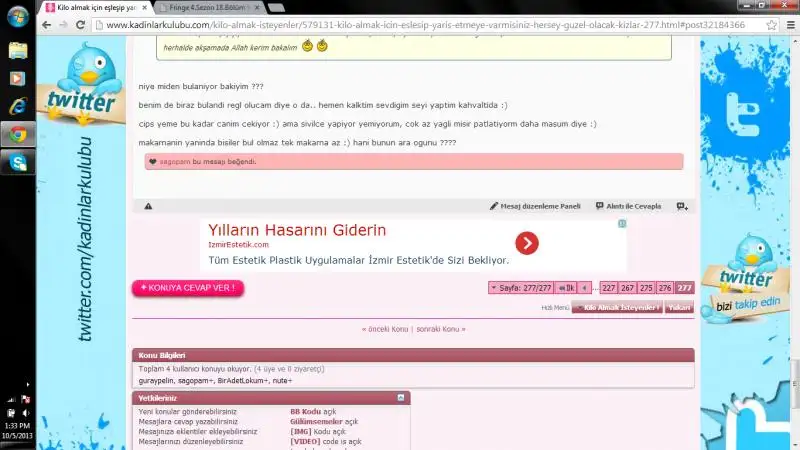Select the Kilo almak için eşleşip browser tab
The width and height of the screenshot is (800, 450).
[90, 7]
